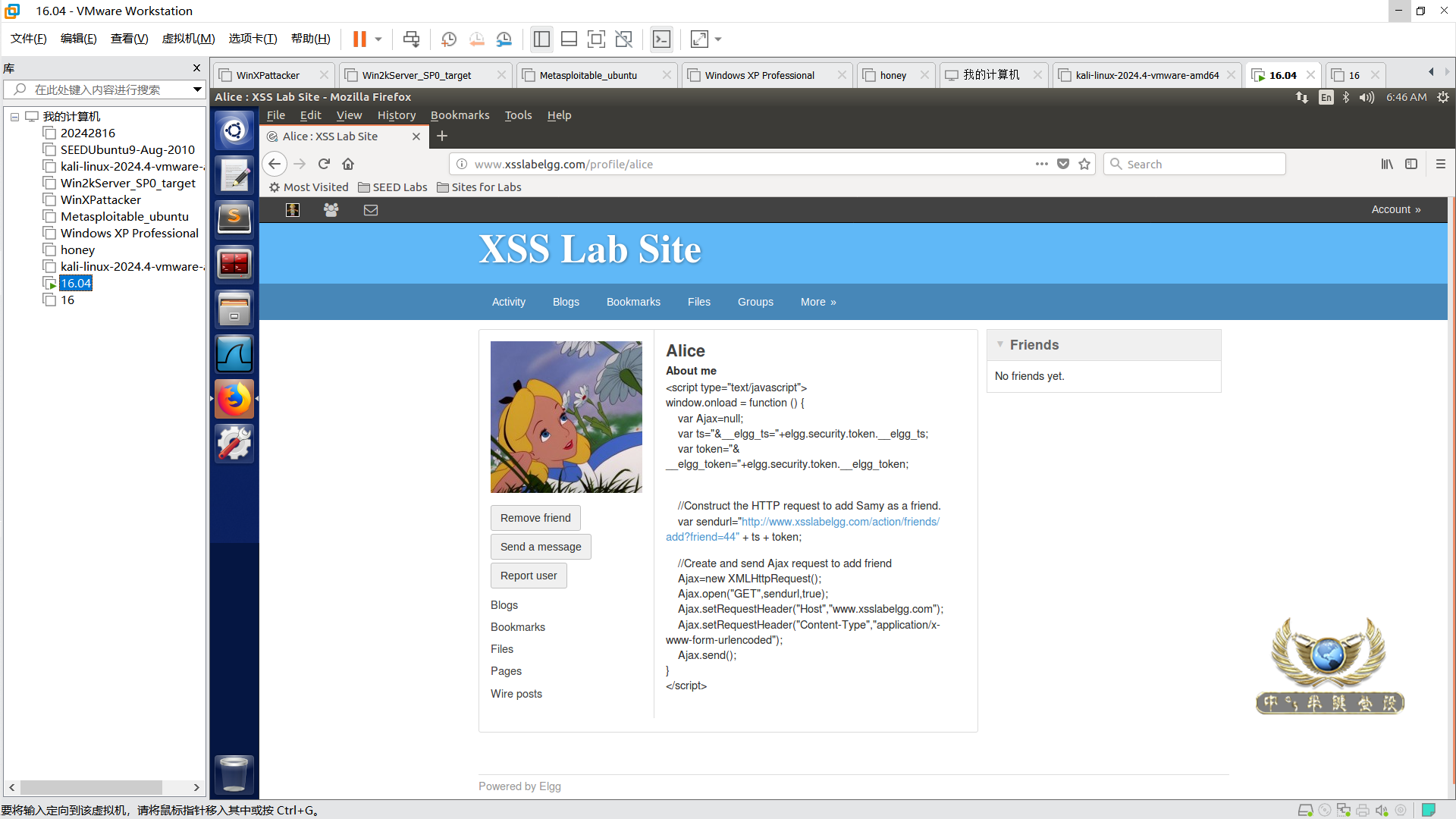Switch to Metasploitable_ubuntu VM tab
Screen dimensions: 1456x819
point(588,75)
